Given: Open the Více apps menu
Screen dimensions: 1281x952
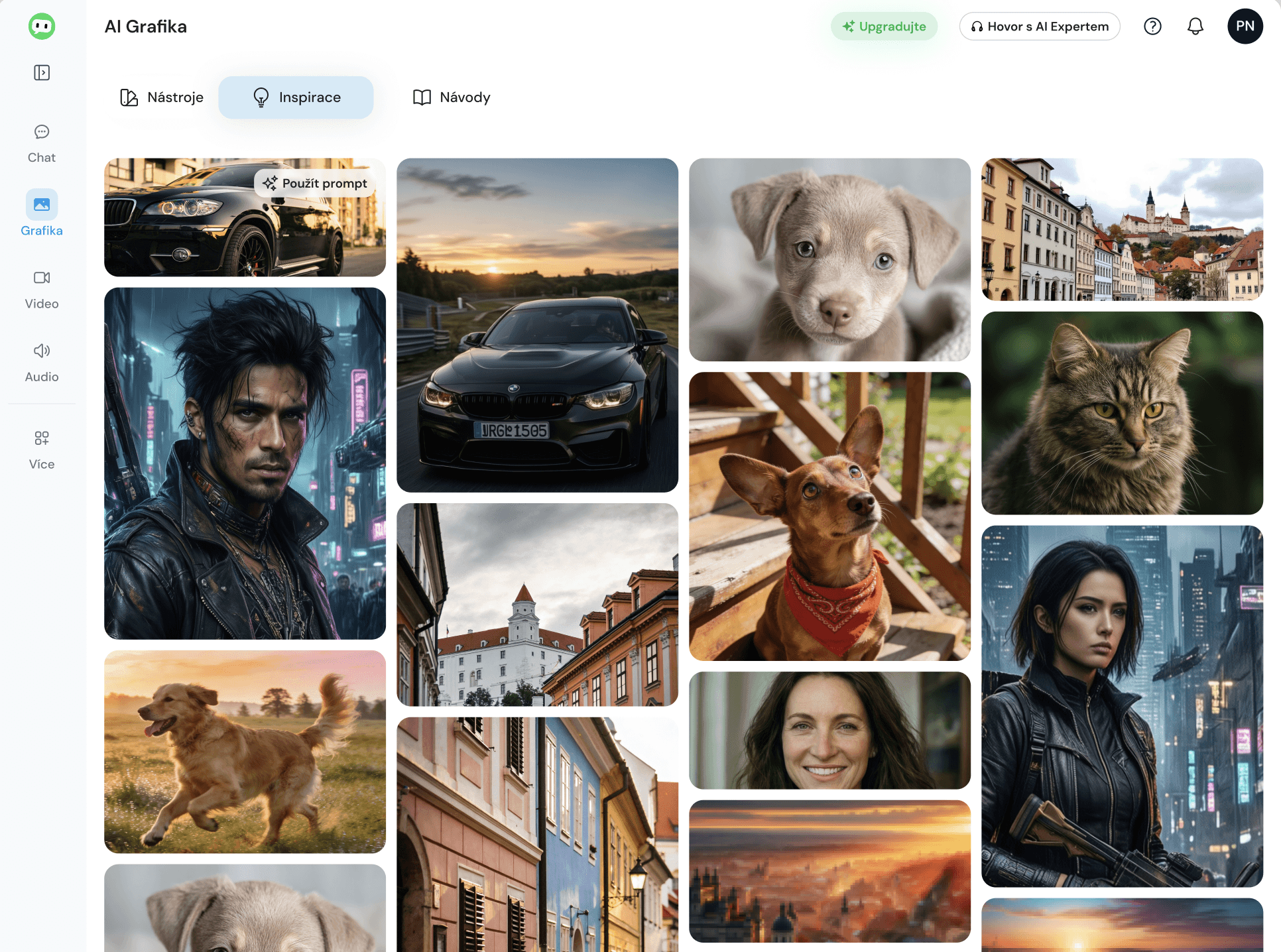Looking at the screenshot, I should coord(42,449).
